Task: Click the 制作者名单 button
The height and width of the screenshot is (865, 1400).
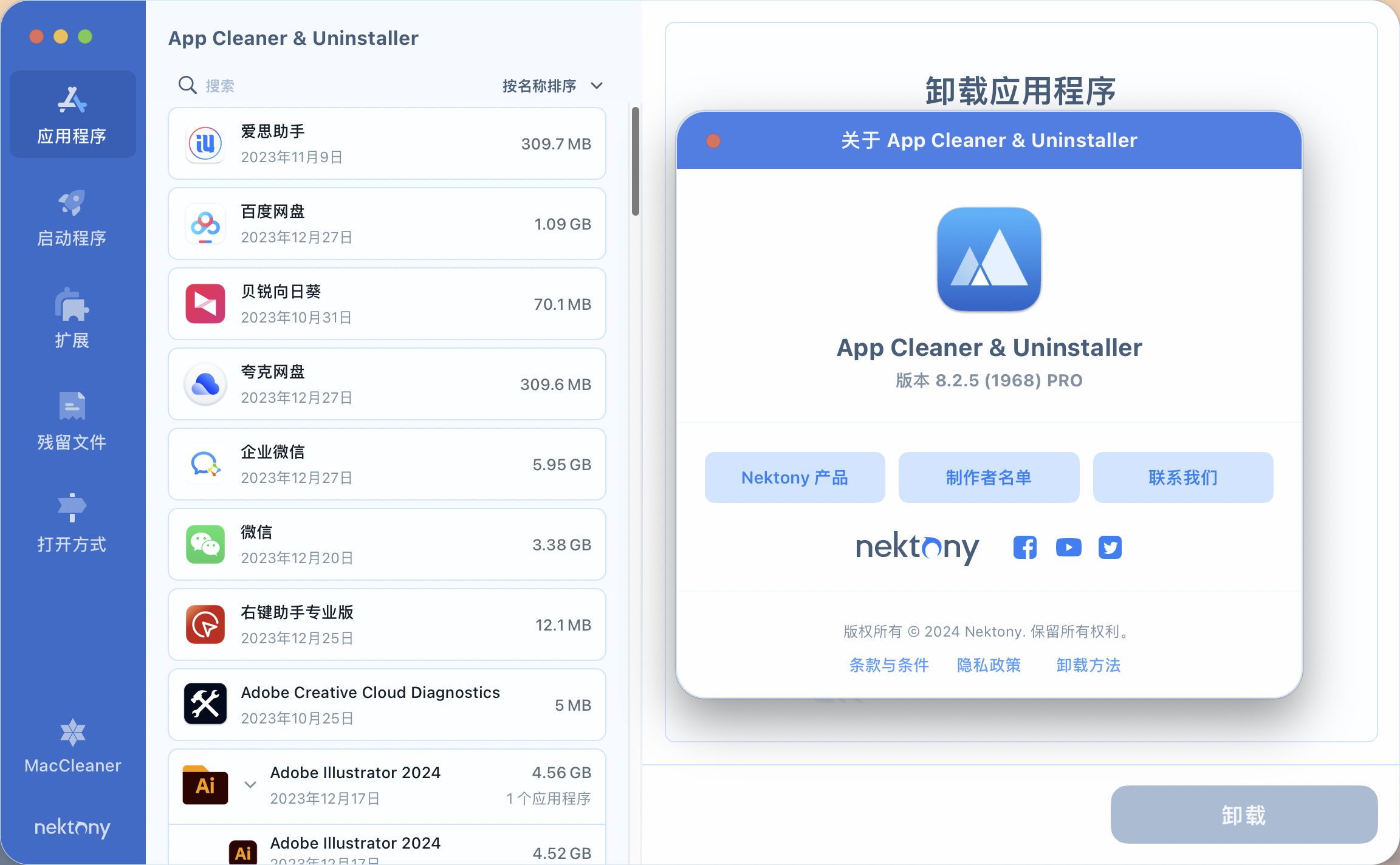Action: 989,477
